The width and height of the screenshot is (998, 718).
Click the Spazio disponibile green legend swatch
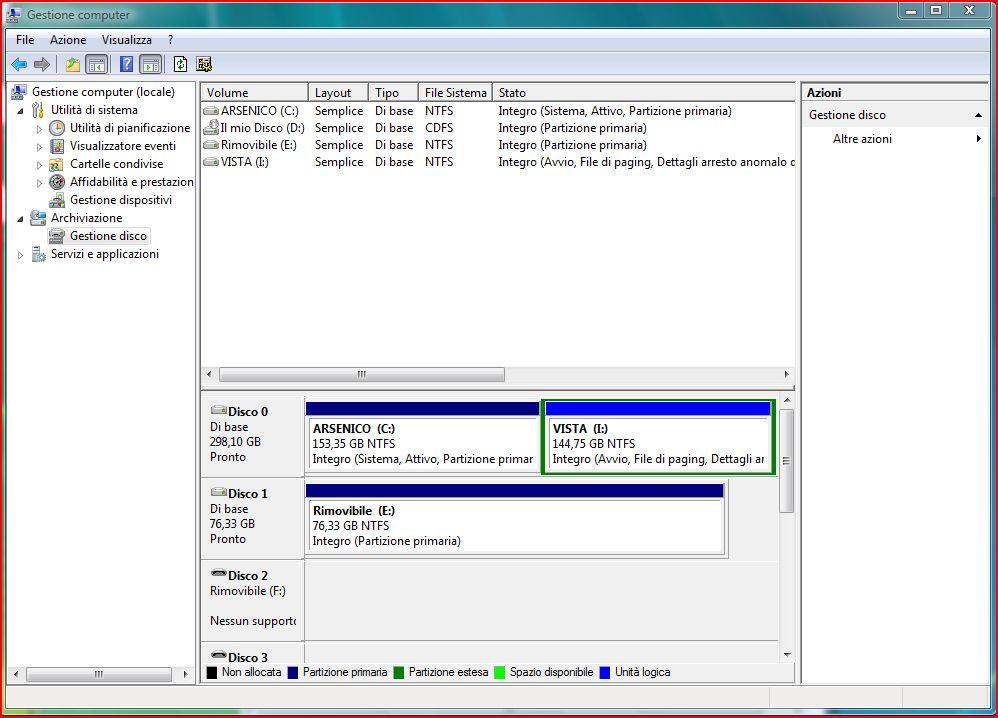(500, 672)
